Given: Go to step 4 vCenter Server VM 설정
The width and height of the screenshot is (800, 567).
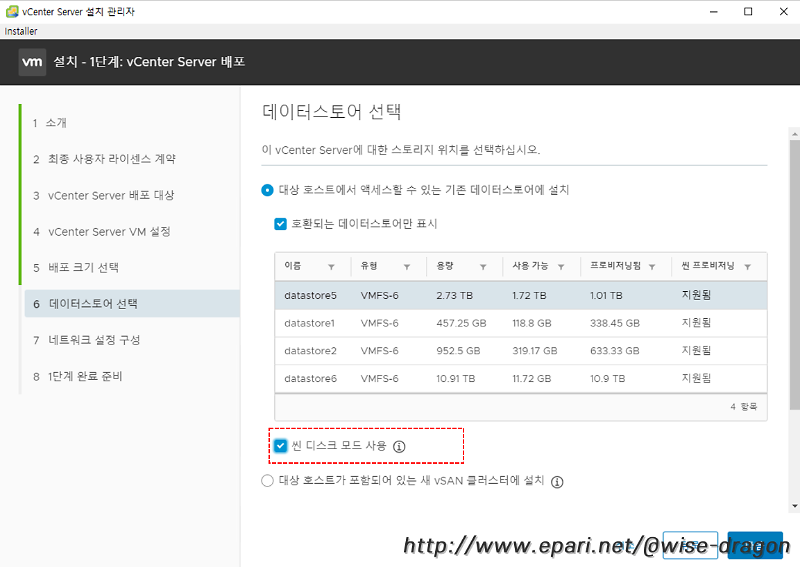Looking at the screenshot, I should tap(102, 232).
